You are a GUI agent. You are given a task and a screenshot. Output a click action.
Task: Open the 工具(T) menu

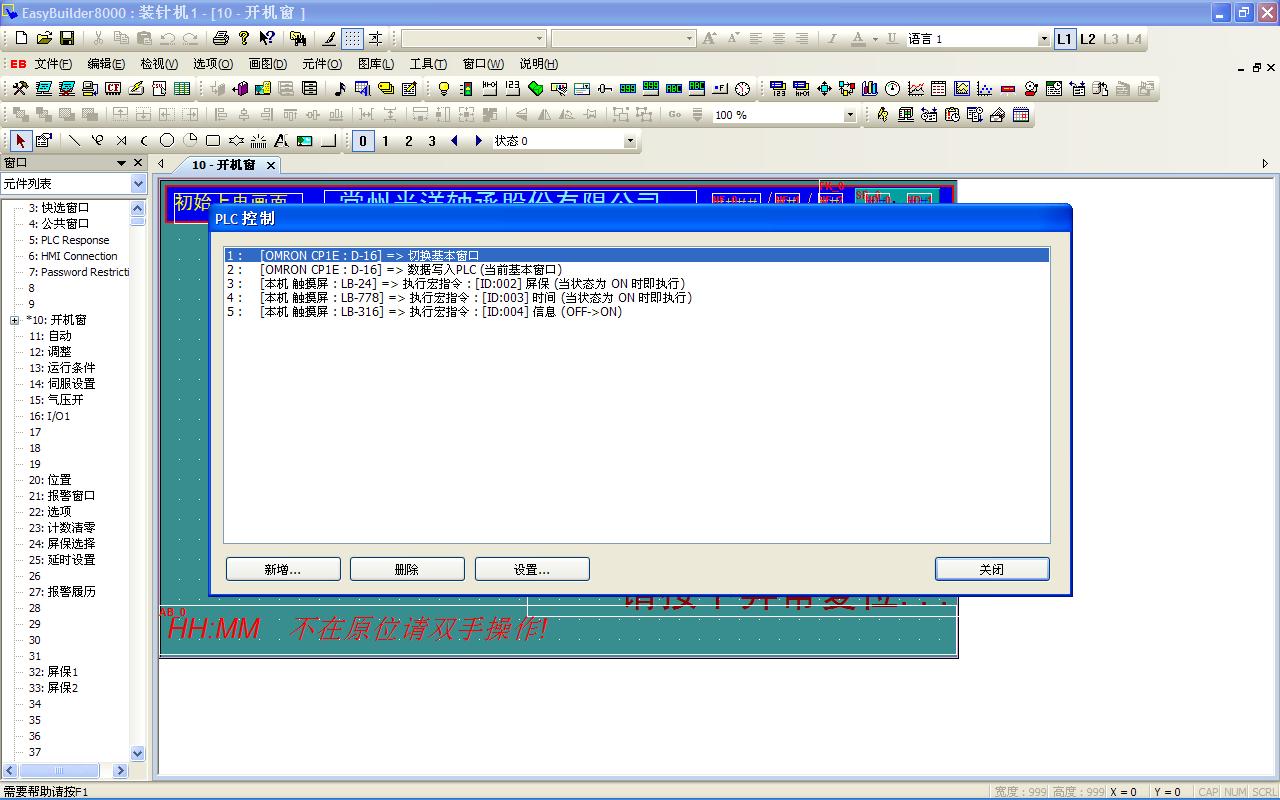tap(428, 64)
